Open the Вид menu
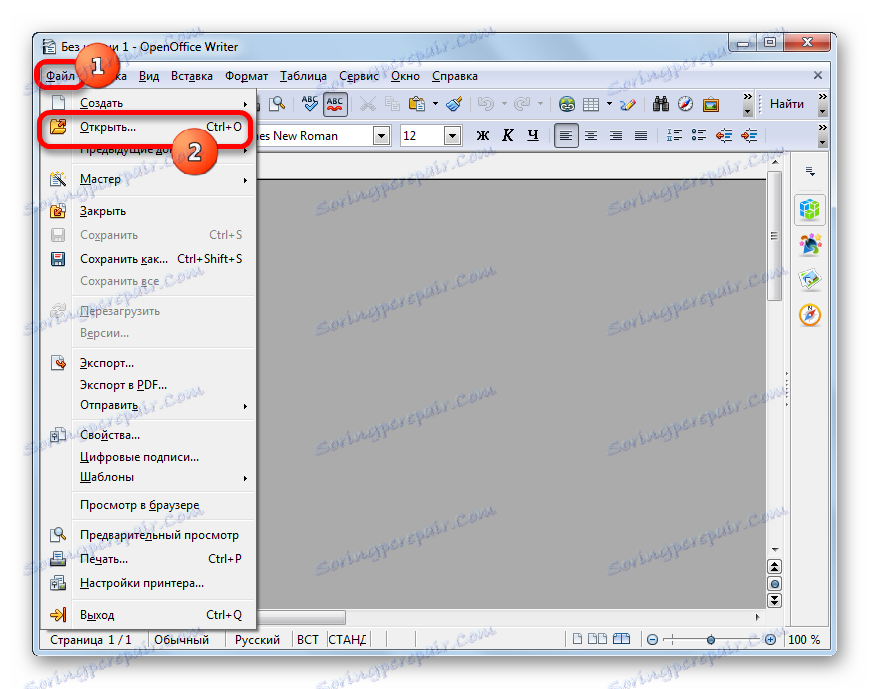This screenshot has height=689, width=870. click(x=149, y=77)
